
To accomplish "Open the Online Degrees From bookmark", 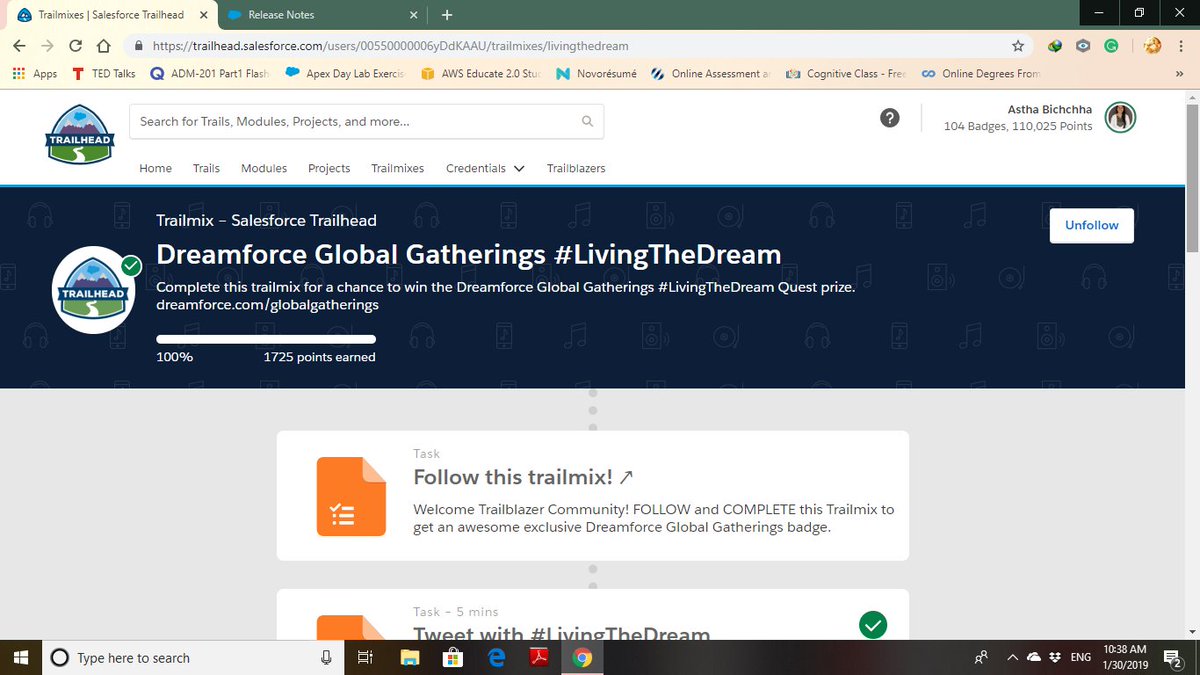I will click(x=981, y=74).
